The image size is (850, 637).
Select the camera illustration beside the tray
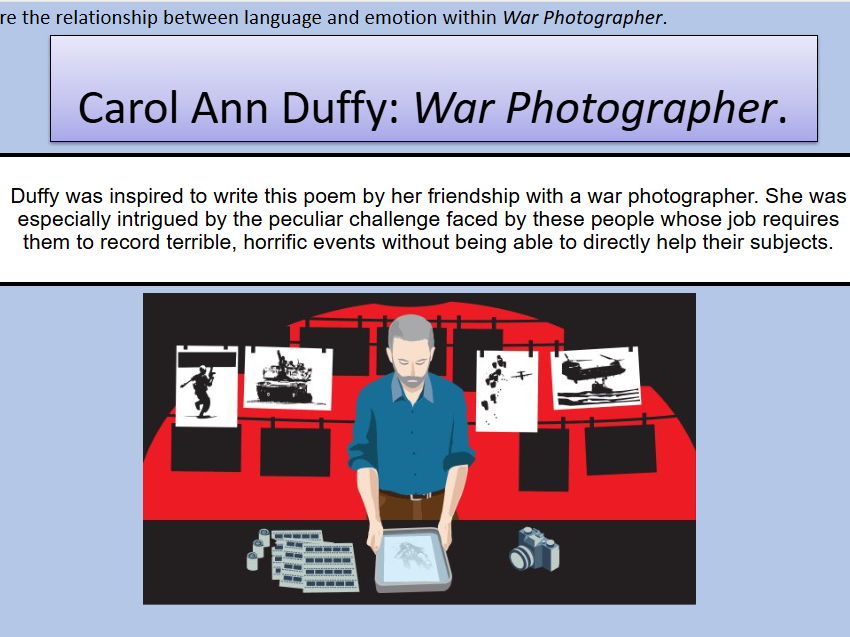click(x=533, y=550)
